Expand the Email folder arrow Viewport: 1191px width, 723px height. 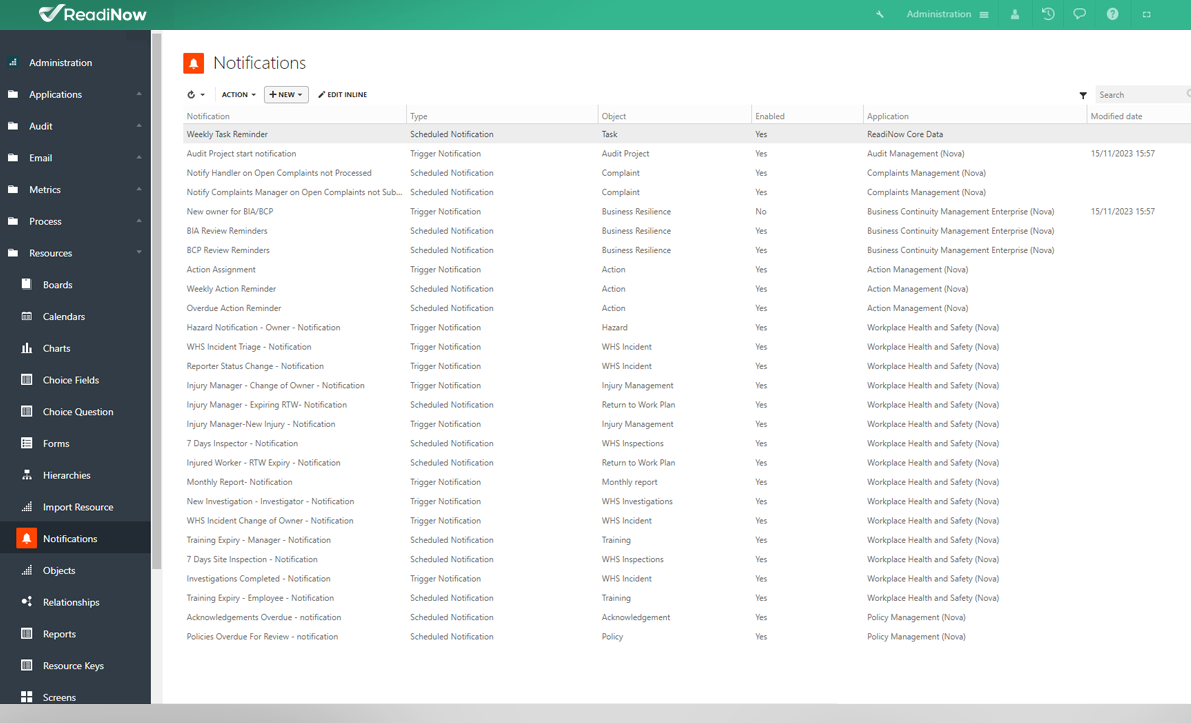[139, 158]
